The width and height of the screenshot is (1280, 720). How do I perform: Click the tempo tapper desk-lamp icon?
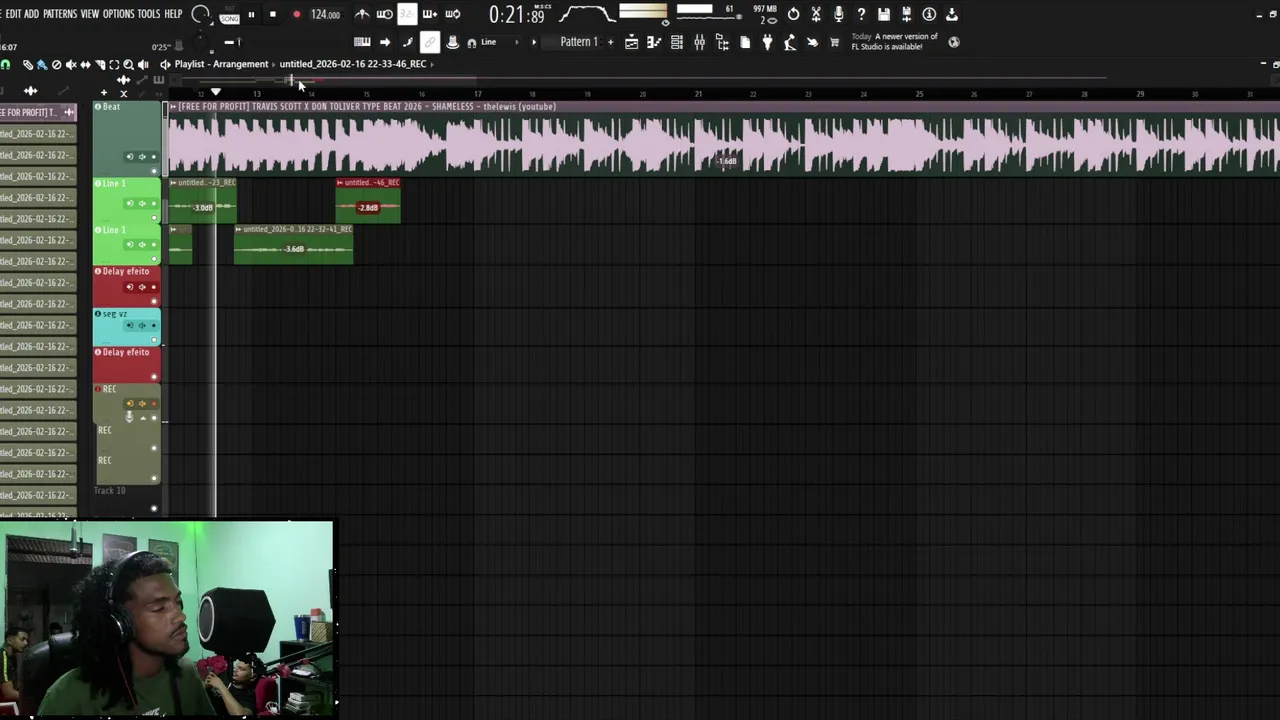tap(790, 42)
